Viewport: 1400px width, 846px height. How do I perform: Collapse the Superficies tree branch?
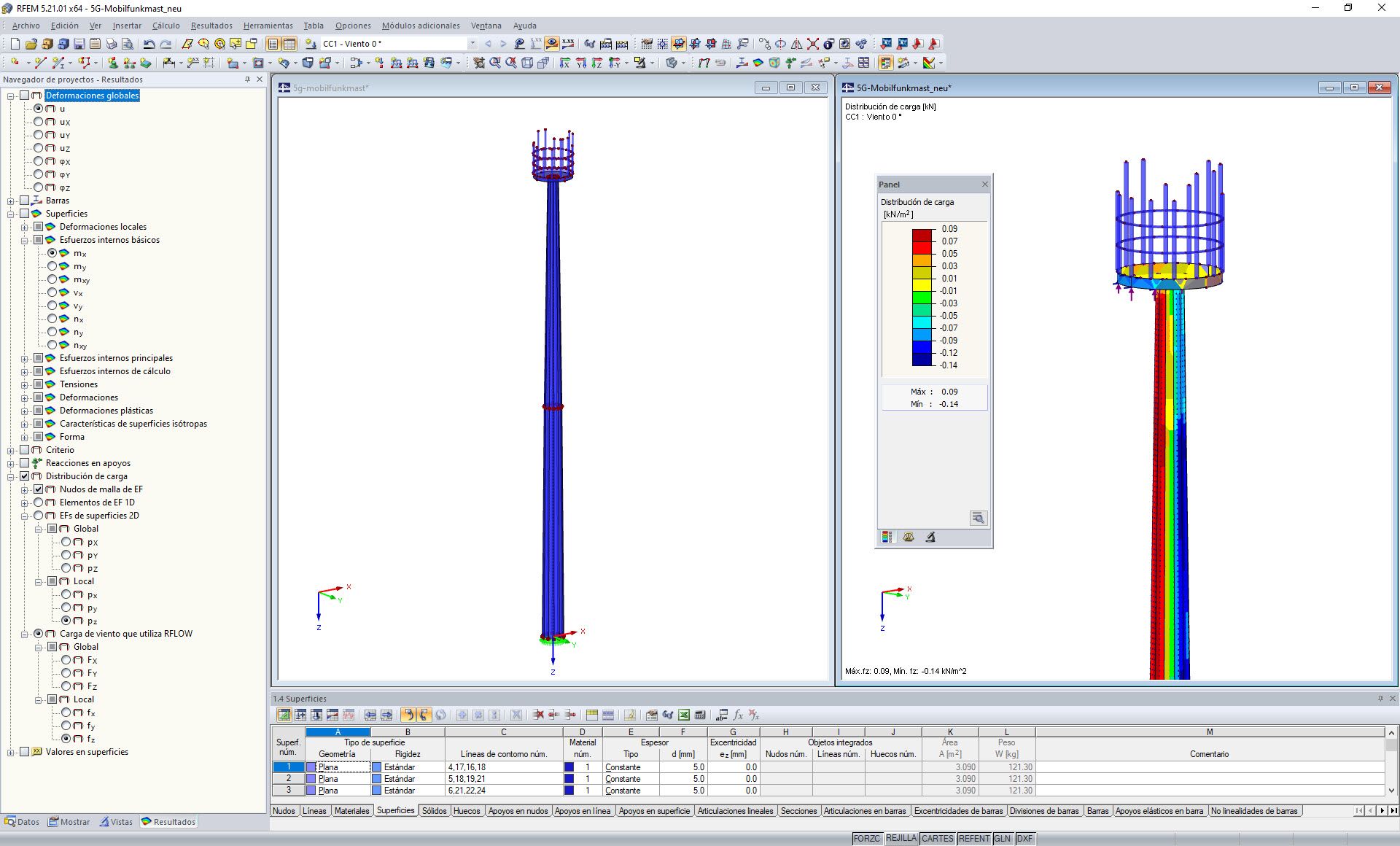pyautogui.click(x=9, y=214)
